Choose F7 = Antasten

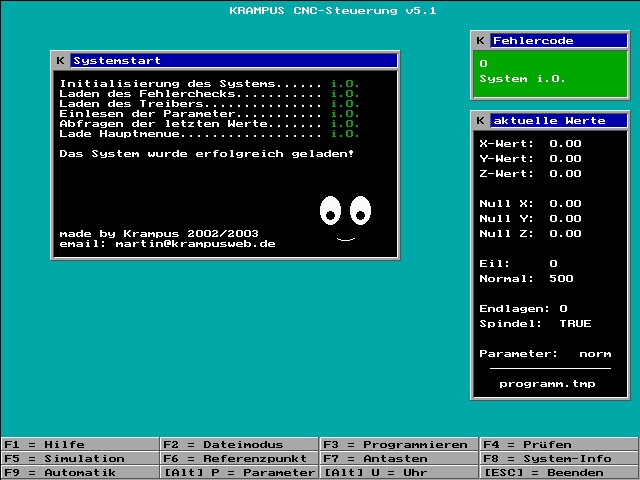tap(399, 458)
